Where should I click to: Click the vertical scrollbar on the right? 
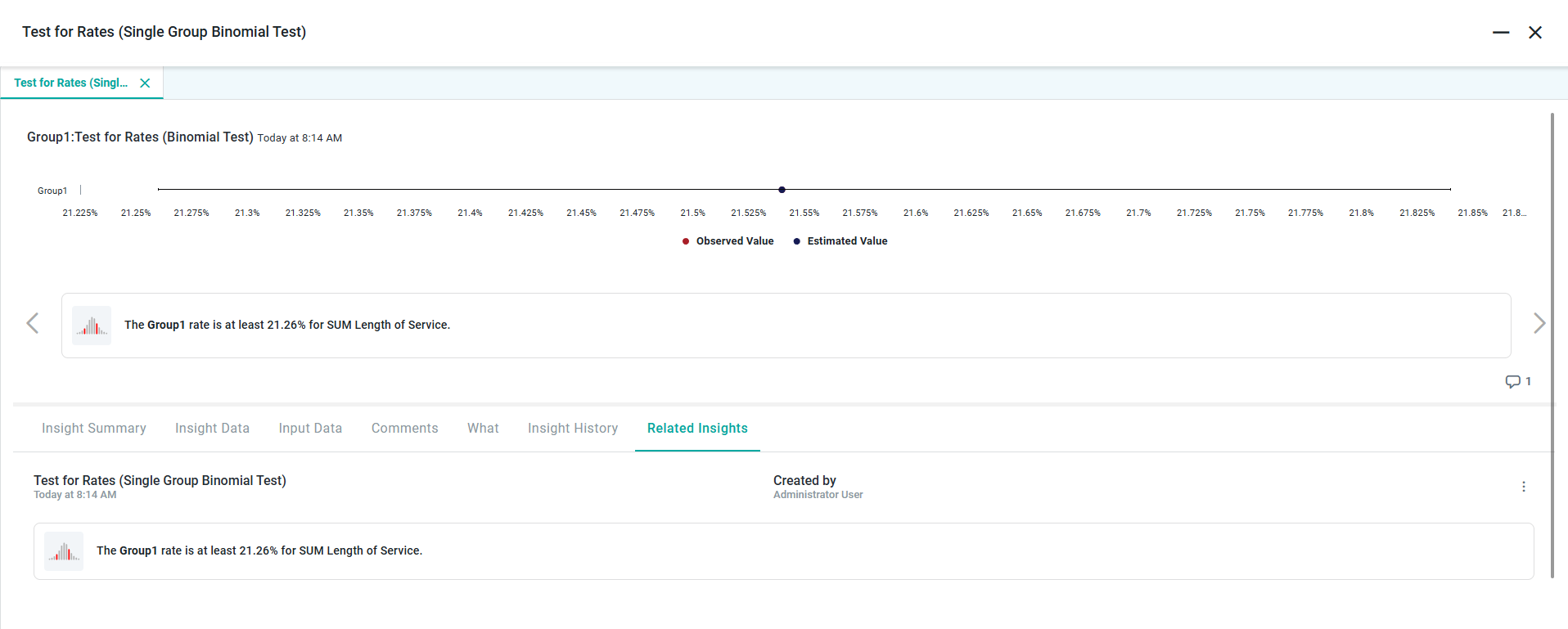click(1552, 344)
